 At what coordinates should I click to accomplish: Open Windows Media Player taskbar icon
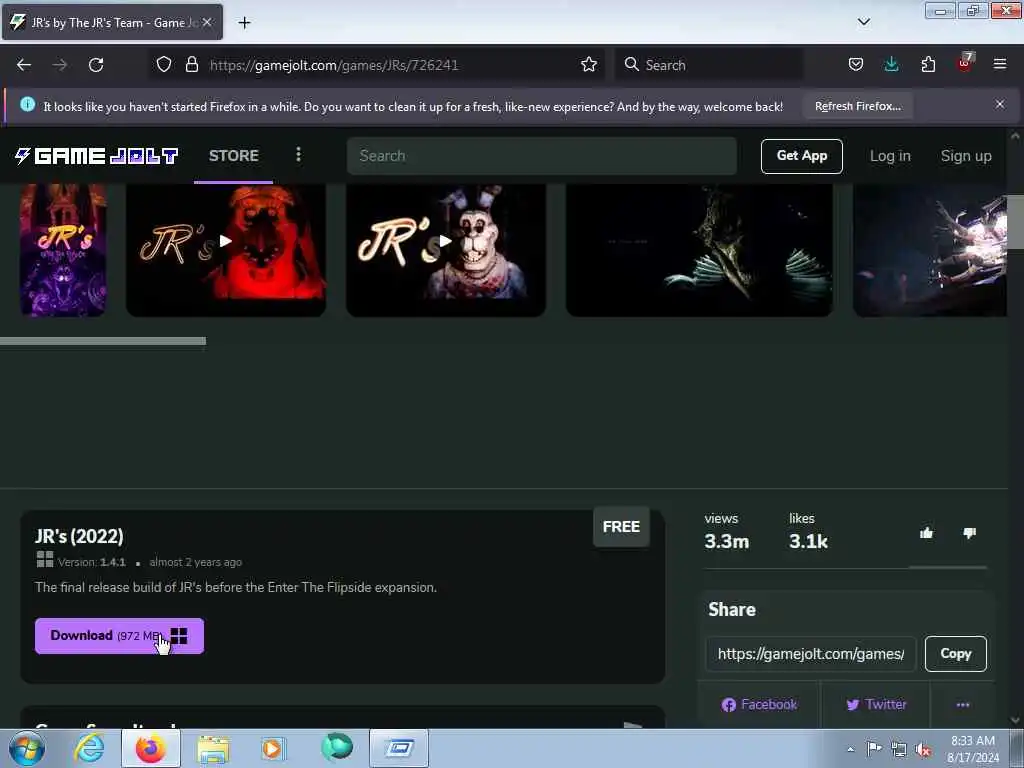point(273,748)
